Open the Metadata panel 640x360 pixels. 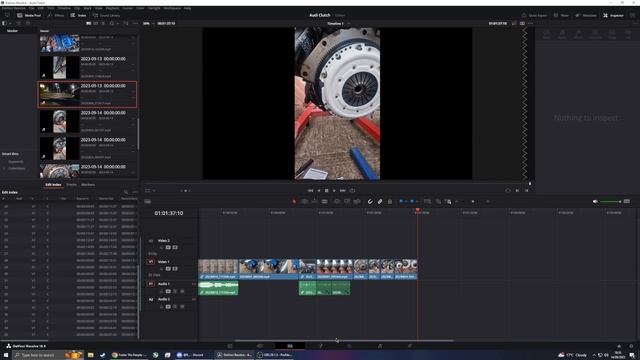(x=586, y=15)
